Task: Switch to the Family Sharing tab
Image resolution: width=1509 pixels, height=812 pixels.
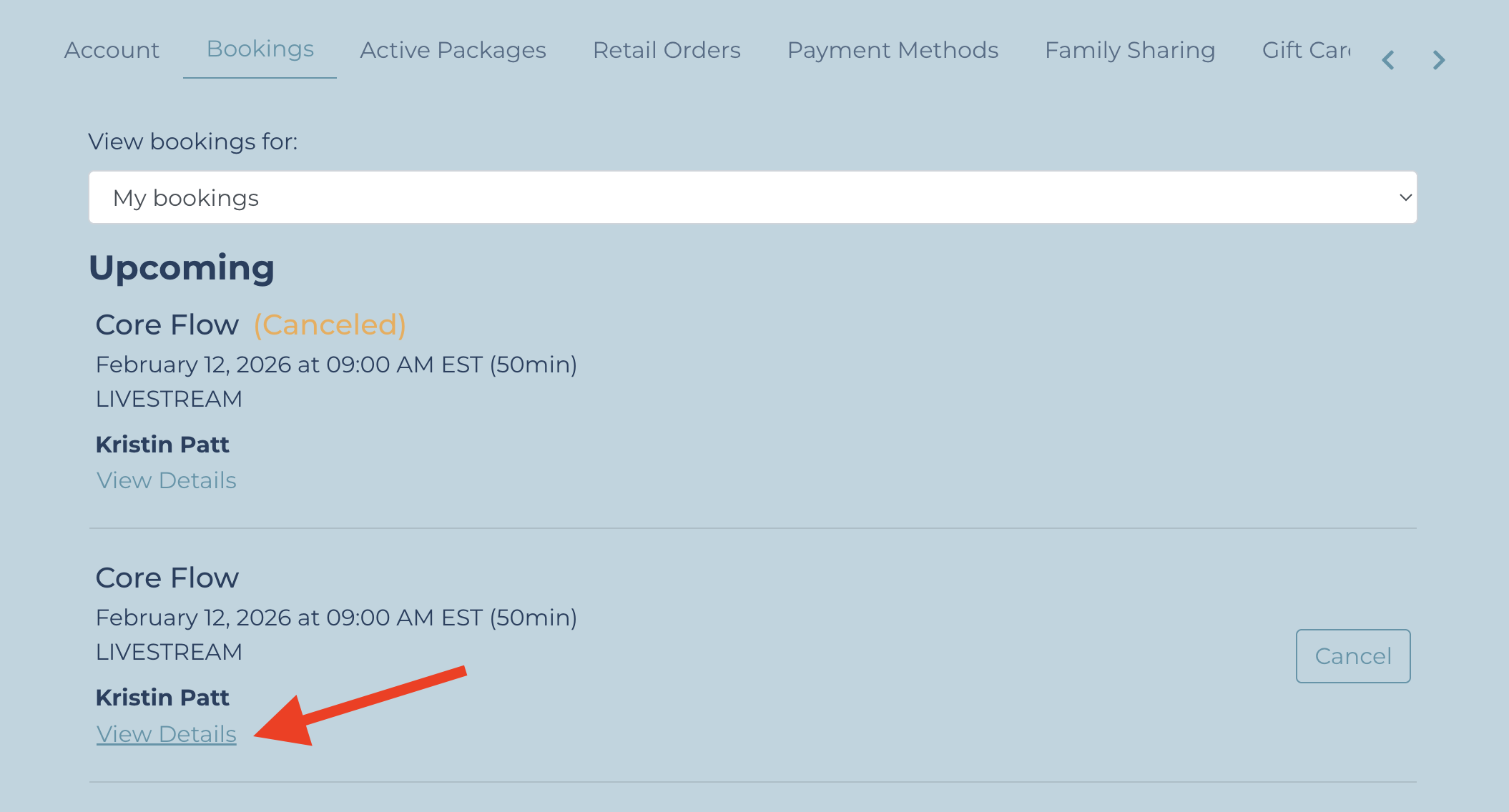Action: click(1130, 50)
